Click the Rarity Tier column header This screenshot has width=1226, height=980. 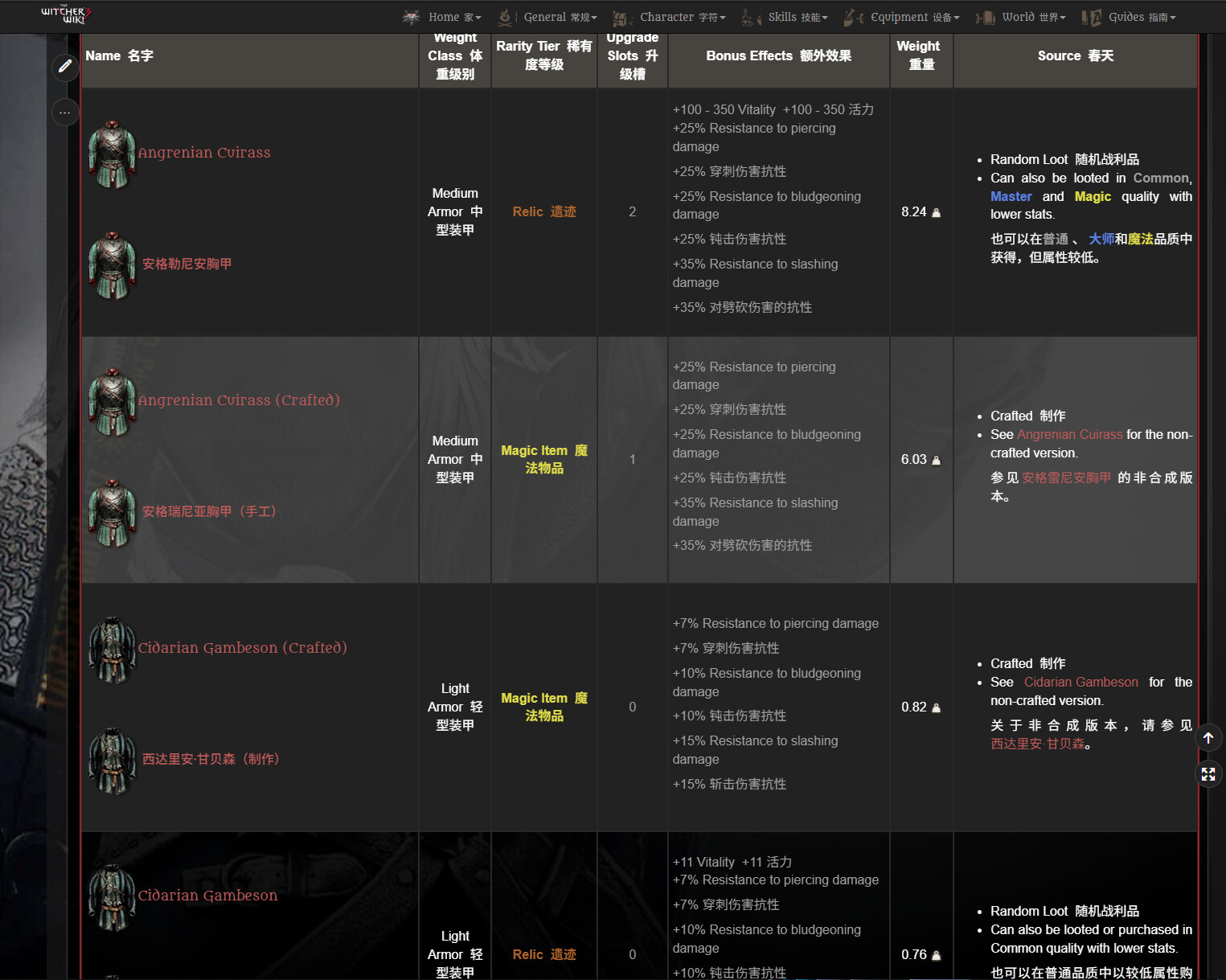pyautogui.click(x=544, y=56)
